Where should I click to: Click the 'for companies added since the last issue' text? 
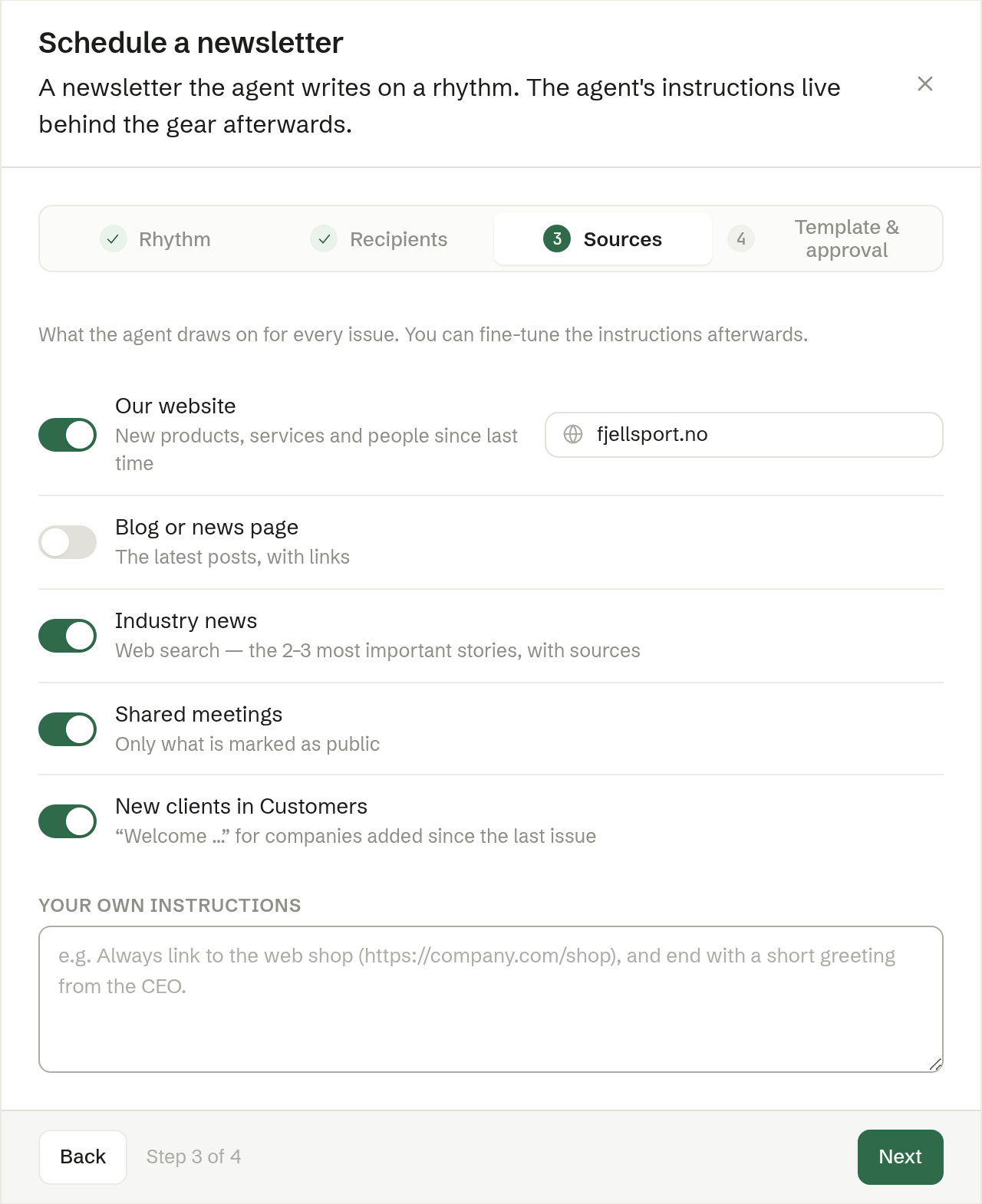pos(416,836)
